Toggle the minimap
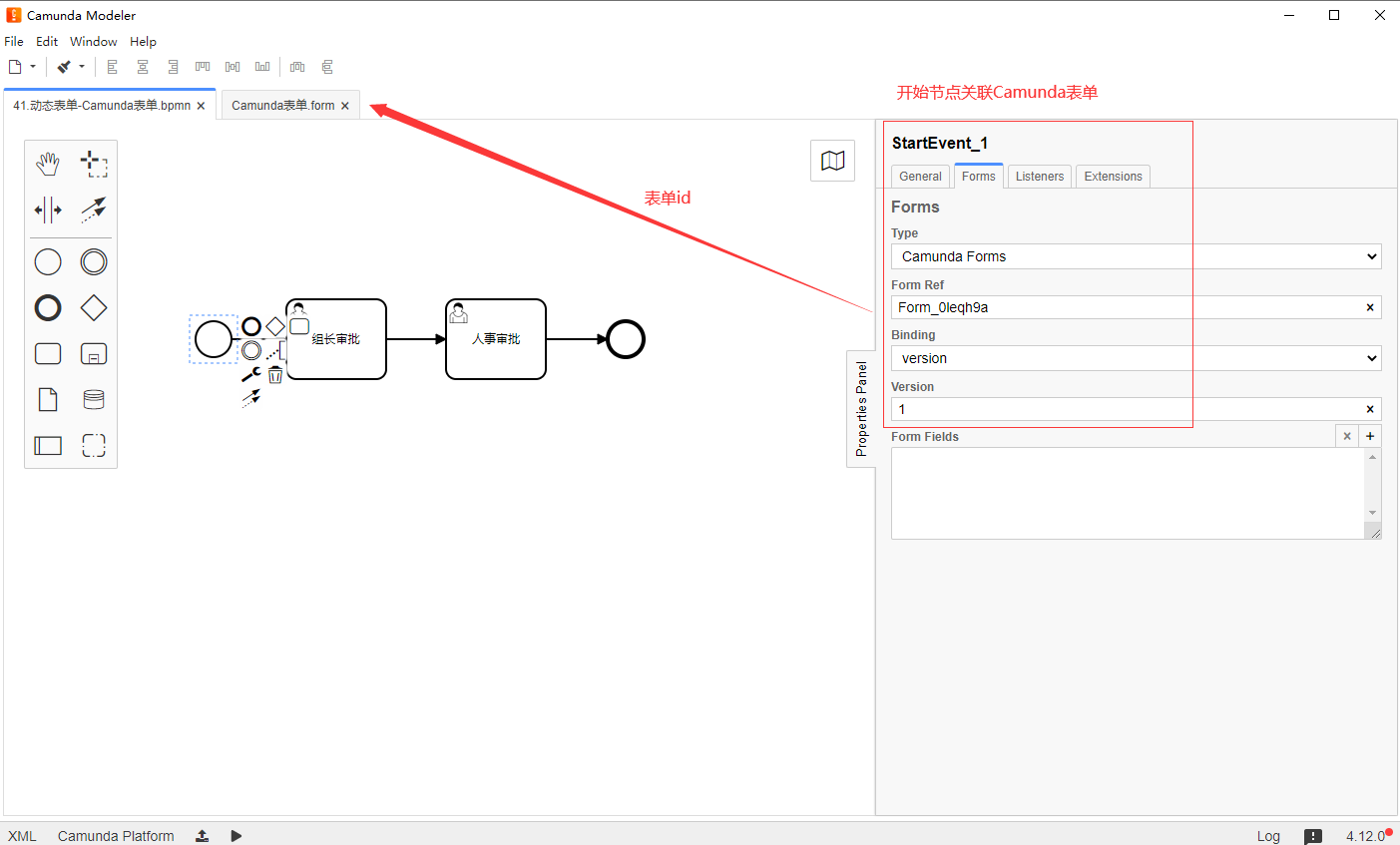Image resolution: width=1400 pixels, height=845 pixels. pyautogui.click(x=832, y=161)
